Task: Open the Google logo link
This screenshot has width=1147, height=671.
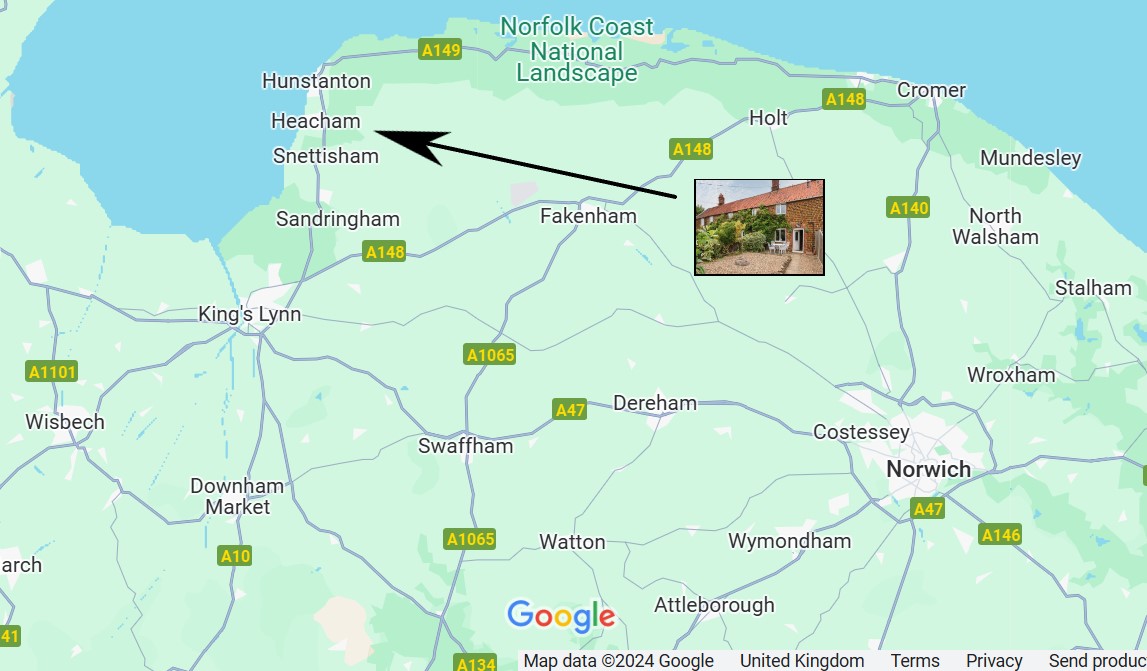Action: [561, 616]
